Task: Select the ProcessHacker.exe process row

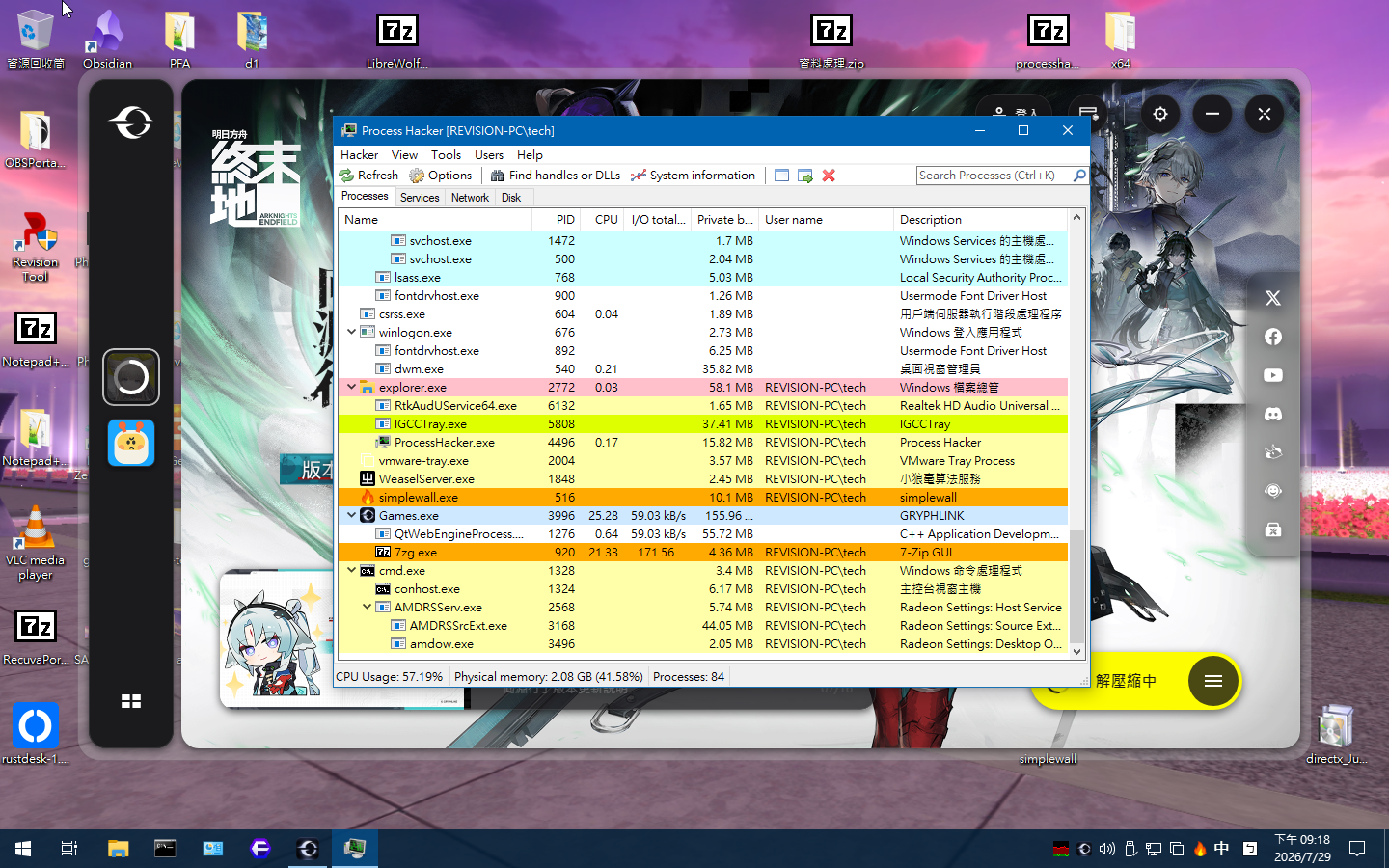Action: tap(703, 443)
